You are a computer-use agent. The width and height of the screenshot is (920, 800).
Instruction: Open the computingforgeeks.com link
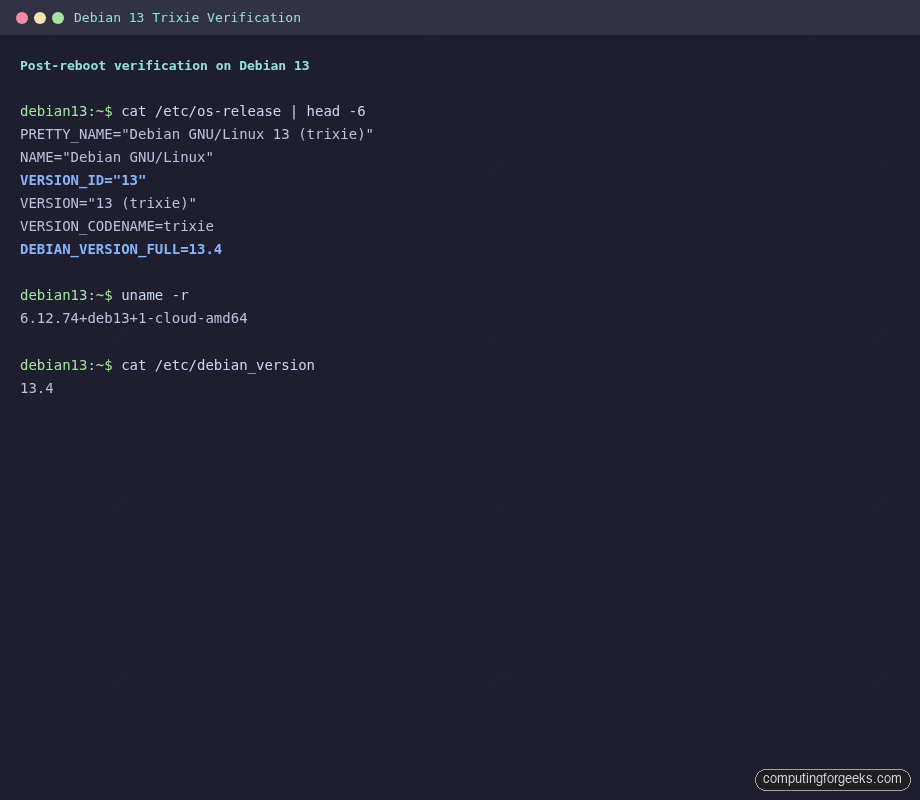click(832, 779)
